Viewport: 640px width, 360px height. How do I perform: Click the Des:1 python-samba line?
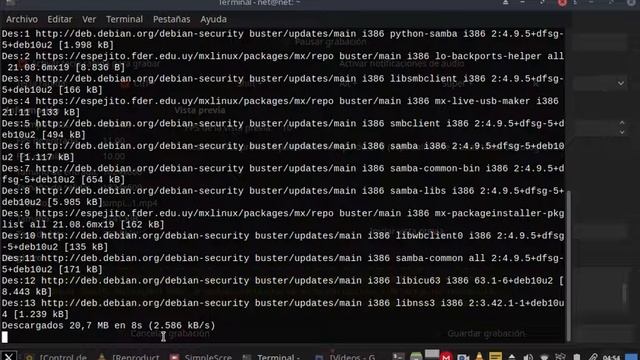coord(282,39)
